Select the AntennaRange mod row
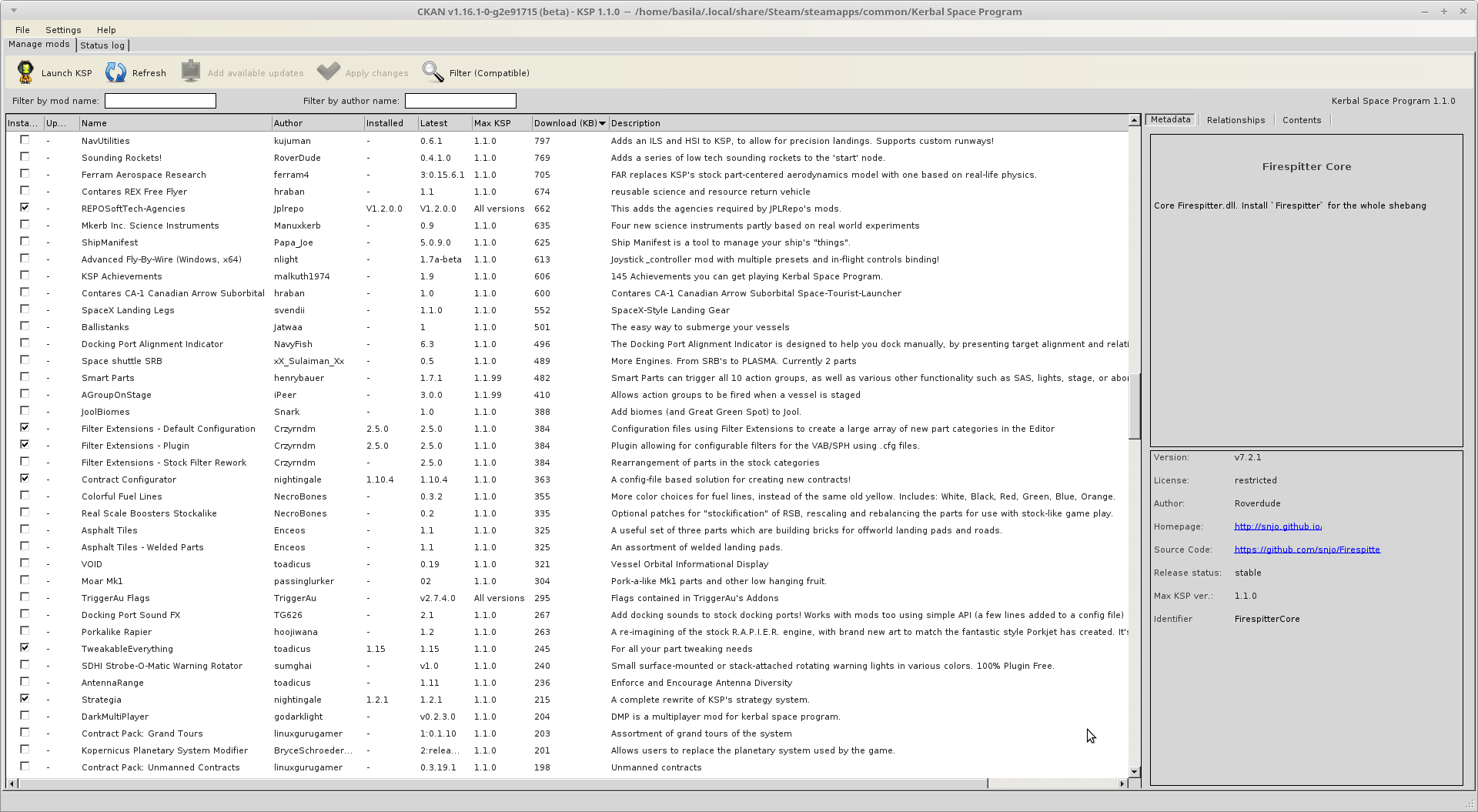 (567, 683)
